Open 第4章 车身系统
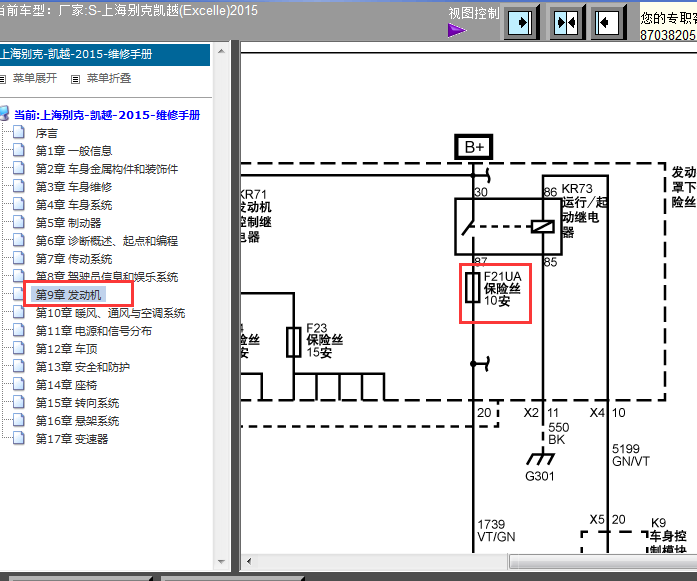 pos(74,205)
